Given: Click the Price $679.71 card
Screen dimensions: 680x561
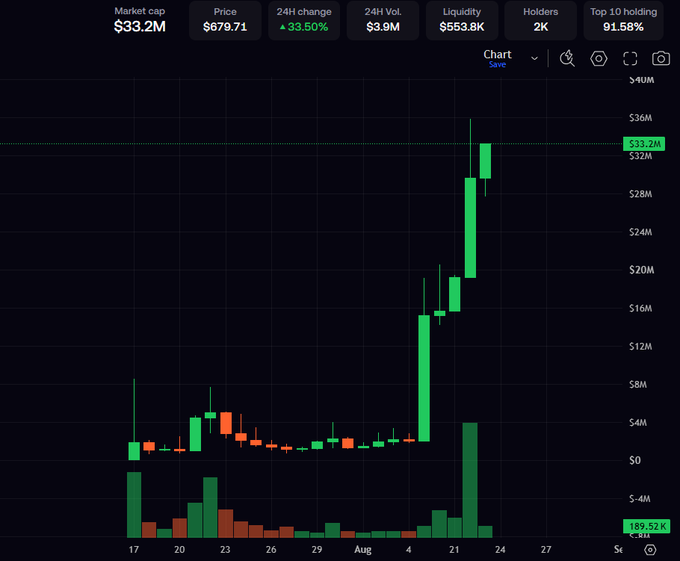Looking at the screenshot, I should (x=225, y=20).
